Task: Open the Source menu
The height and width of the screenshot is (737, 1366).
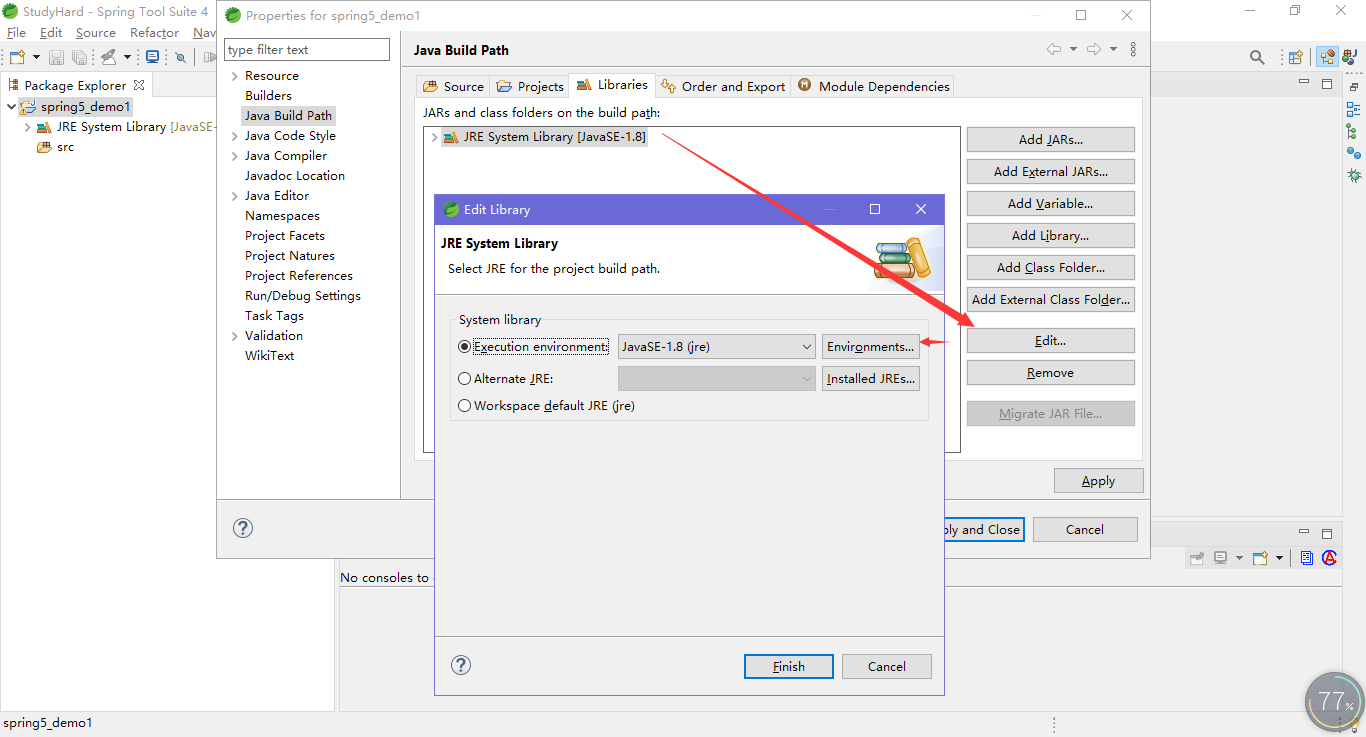Action: pyautogui.click(x=96, y=33)
